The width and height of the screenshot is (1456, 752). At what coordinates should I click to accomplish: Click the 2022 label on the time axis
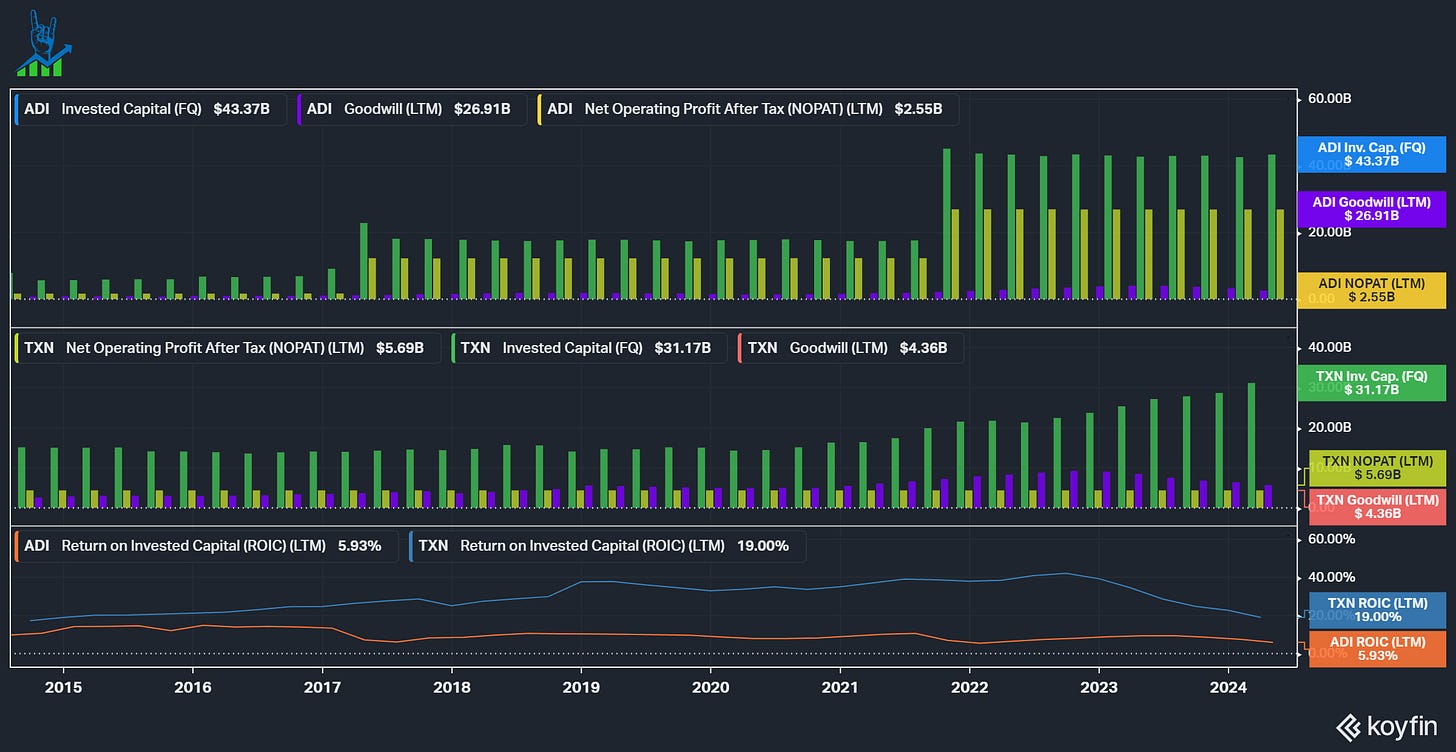click(x=969, y=687)
